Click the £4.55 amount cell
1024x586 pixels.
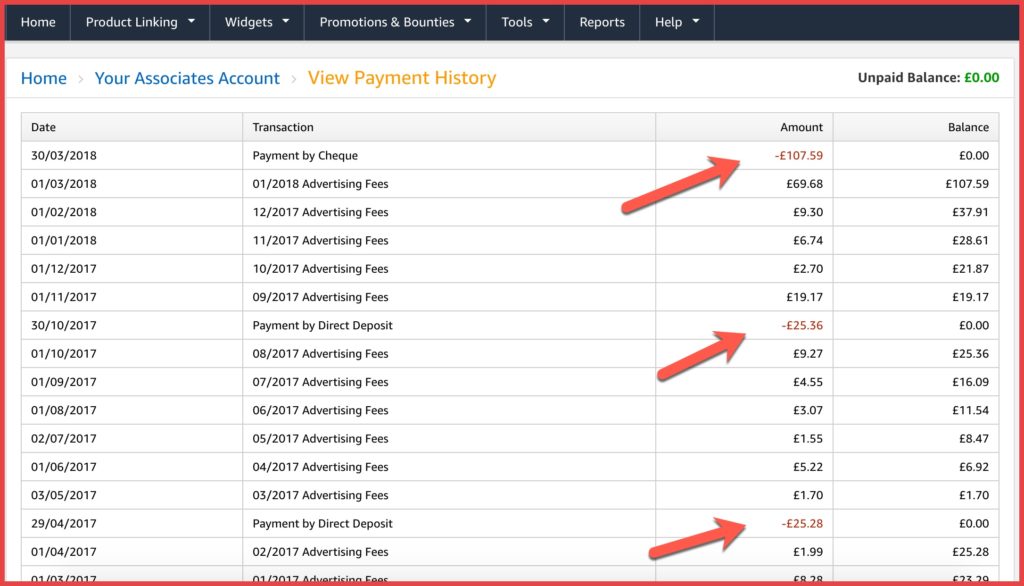(x=744, y=382)
